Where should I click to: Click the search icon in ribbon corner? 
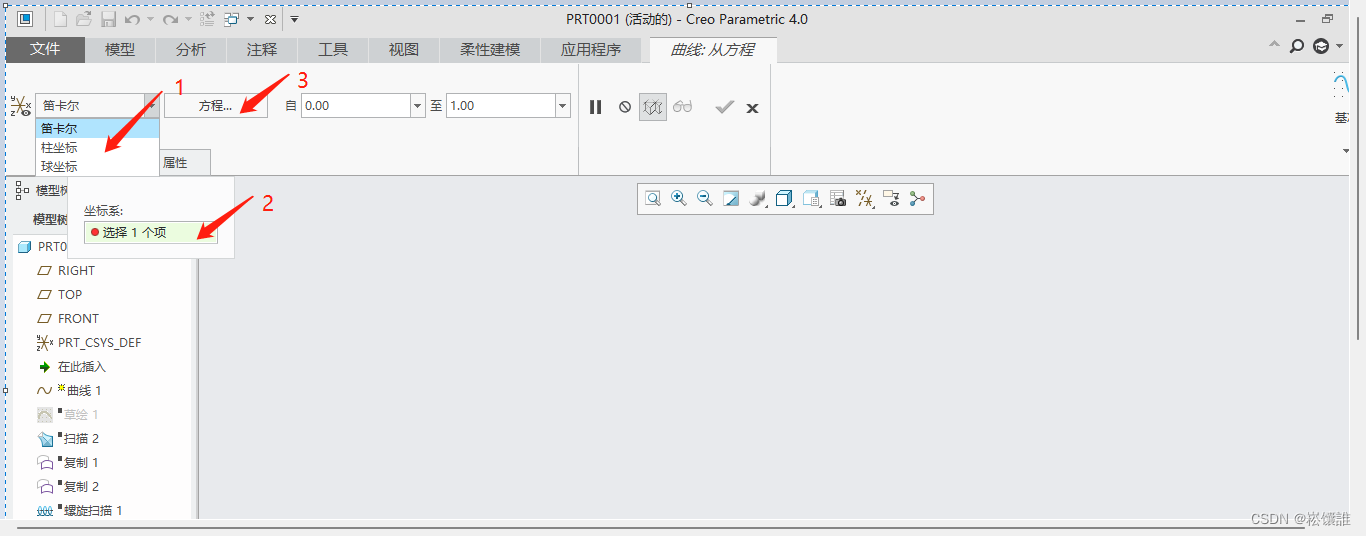coord(1297,46)
